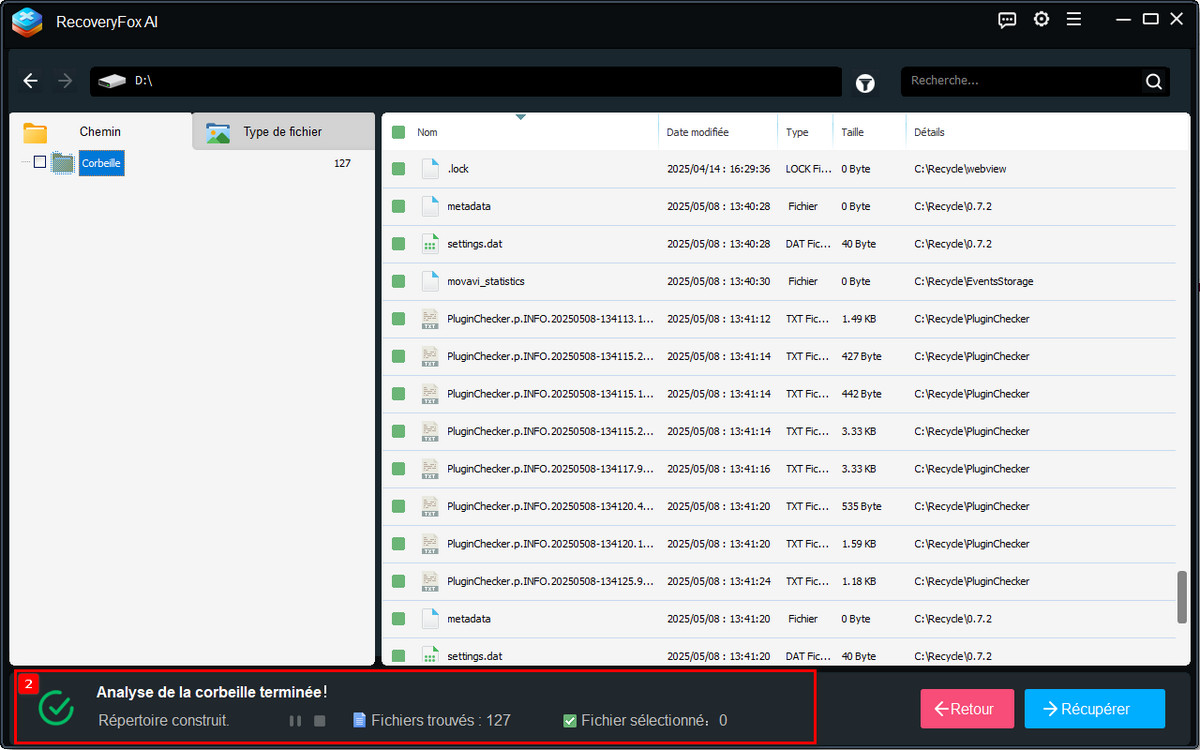Click the Récupérer button
The width and height of the screenshot is (1200, 750).
pos(1094,709)
